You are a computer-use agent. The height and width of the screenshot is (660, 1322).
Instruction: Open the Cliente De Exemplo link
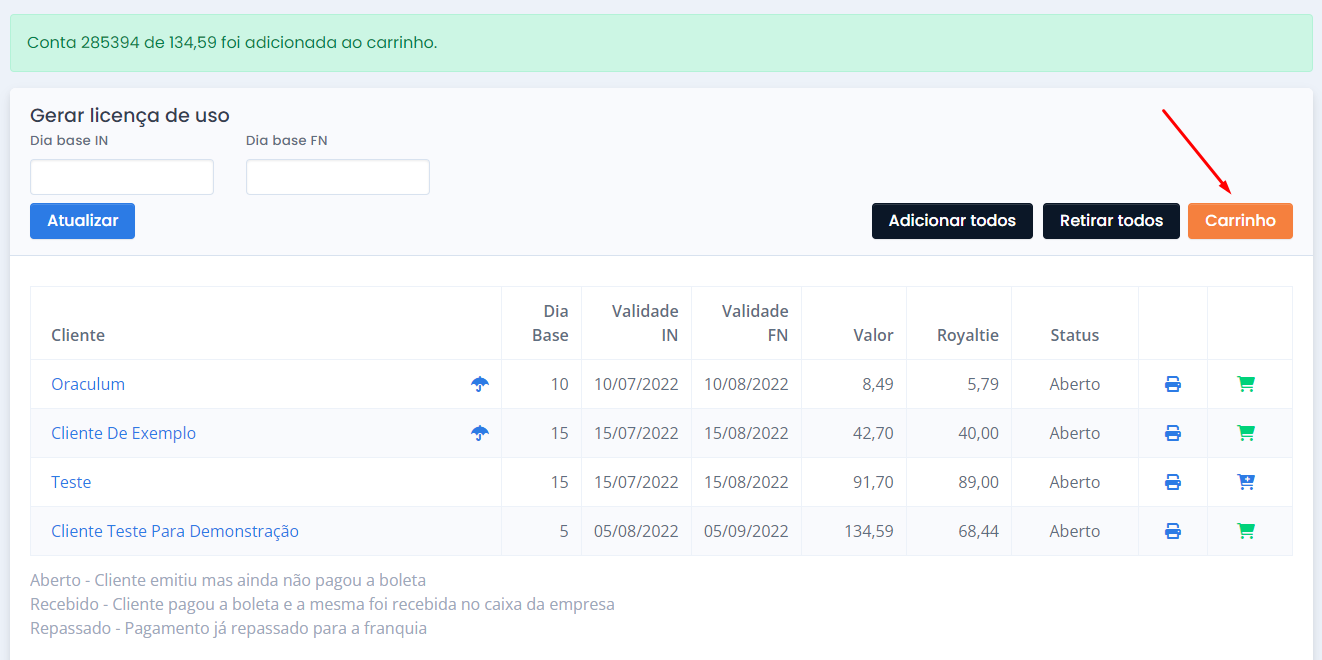pos(124,433)
